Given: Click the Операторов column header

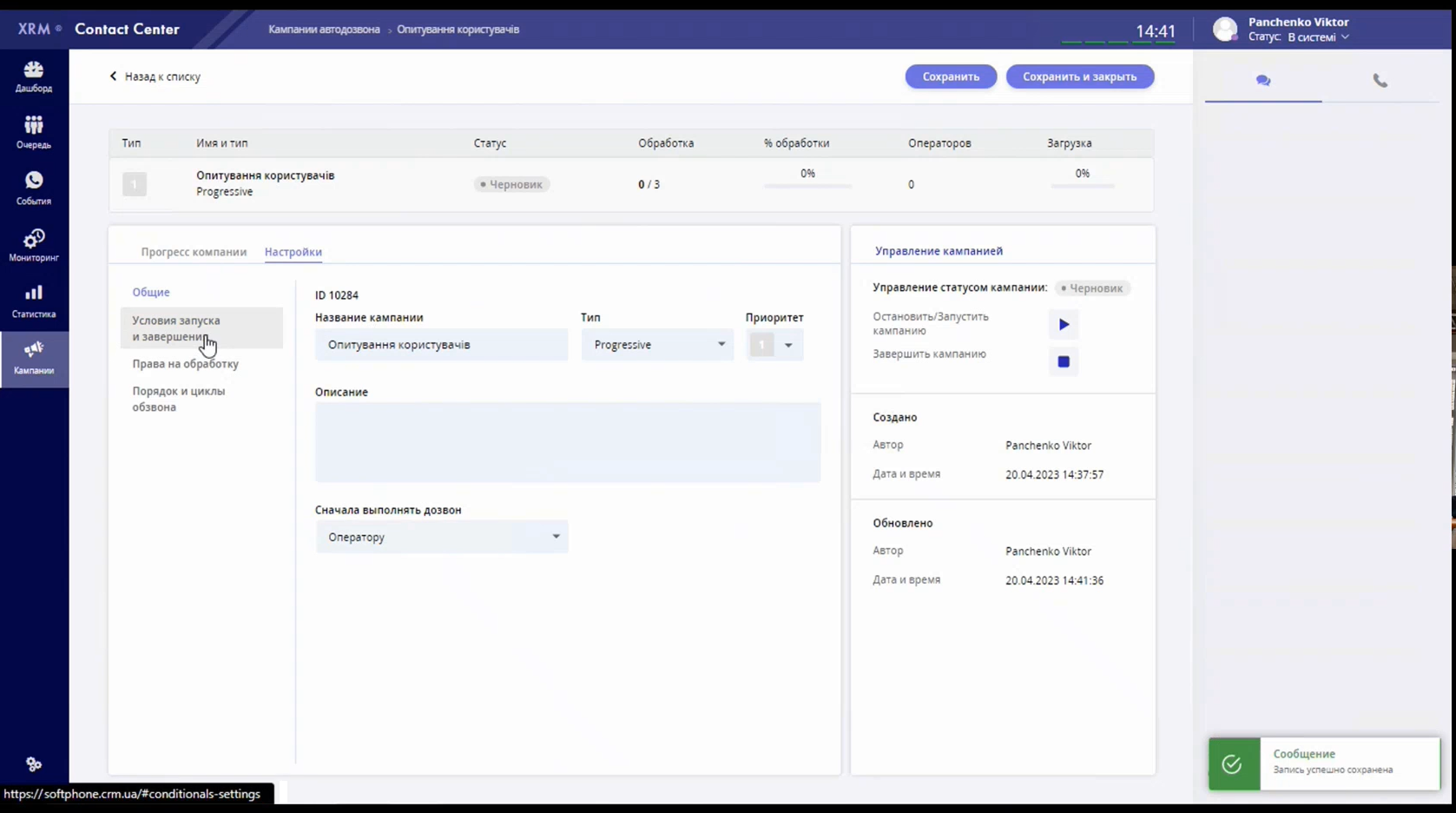Looking at the screenshot, I should click(939, 143).
